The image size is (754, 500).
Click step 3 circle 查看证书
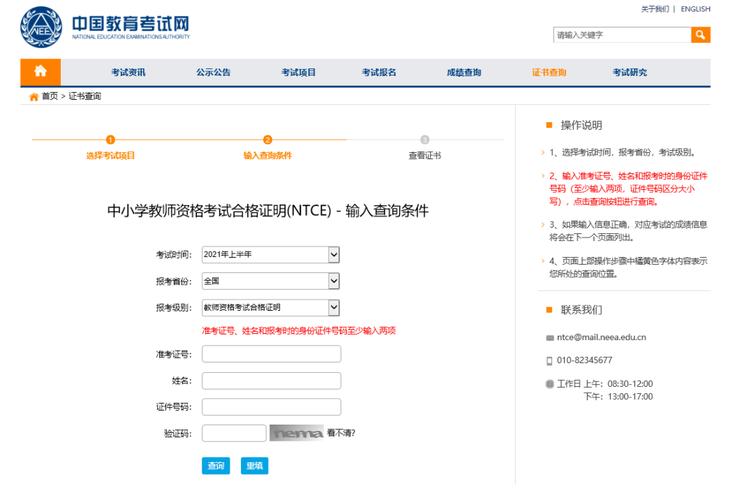coord(425,139)
